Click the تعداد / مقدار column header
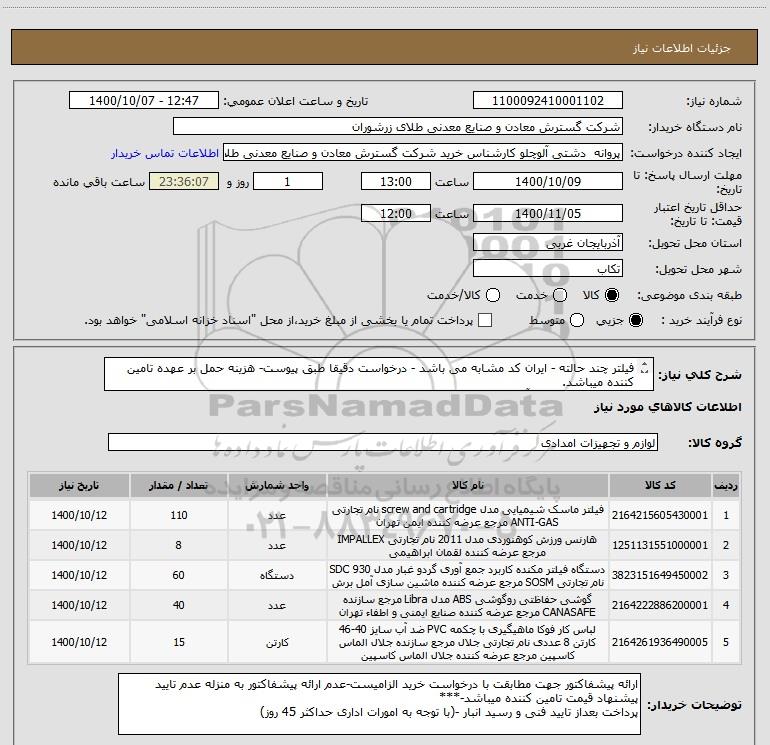The width and height of the screenshot is (770, 745). click(179, 485)
